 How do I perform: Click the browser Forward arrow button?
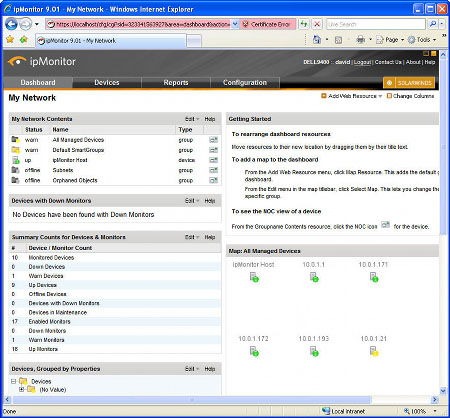point(26,24)
